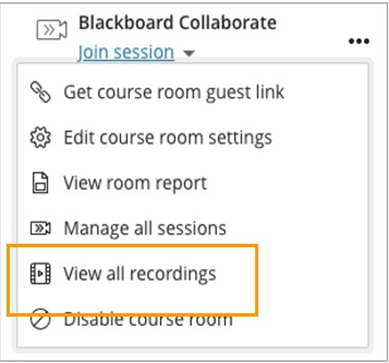Click the film strip recordings icon
Viewport: 389px width, 363px height.
(40, 274)
